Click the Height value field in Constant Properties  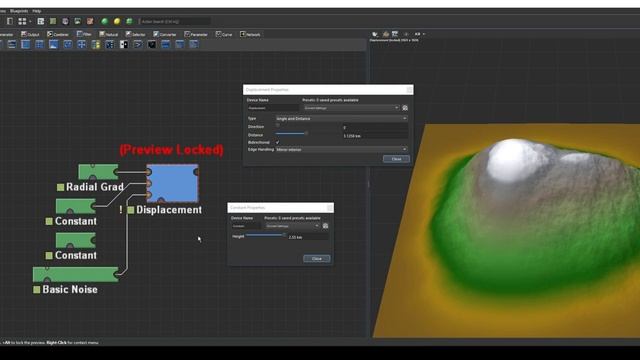tap(308, 237)
